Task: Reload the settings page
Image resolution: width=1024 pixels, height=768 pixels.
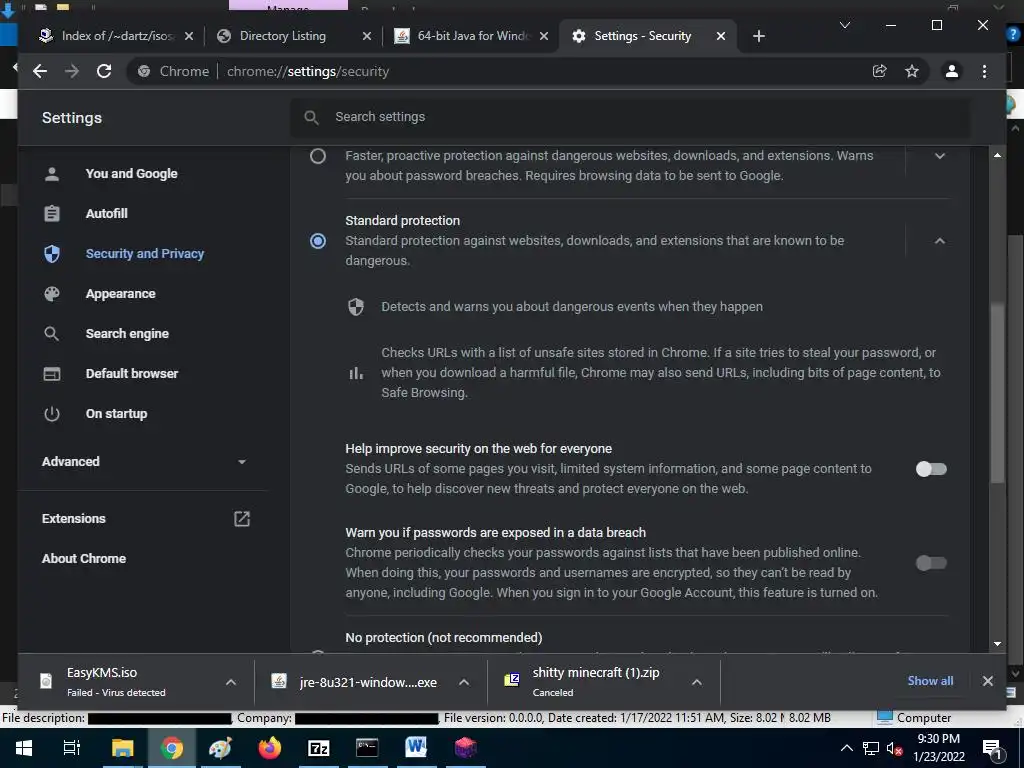Action: pos(104,71)
